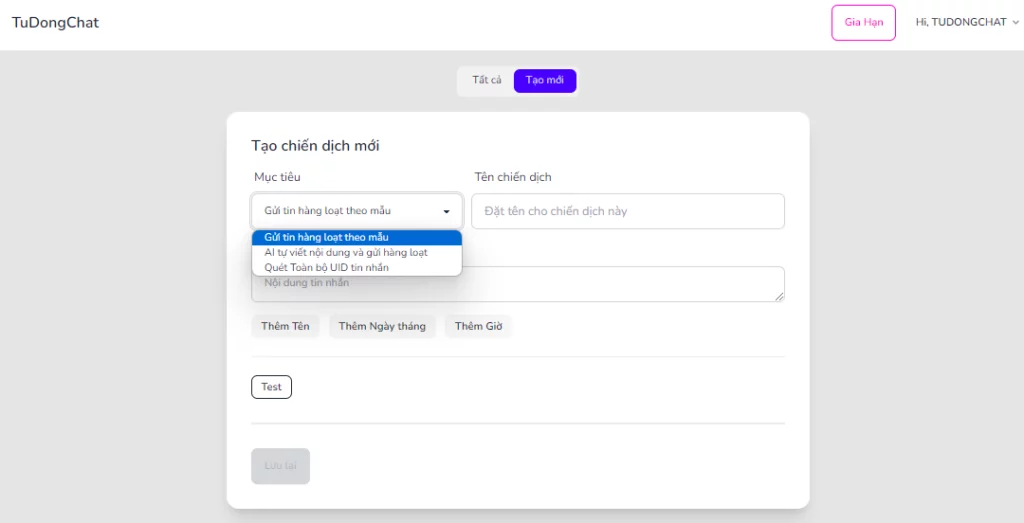Click the Thêm Ngày tháng button

click(x=382, y=326)
